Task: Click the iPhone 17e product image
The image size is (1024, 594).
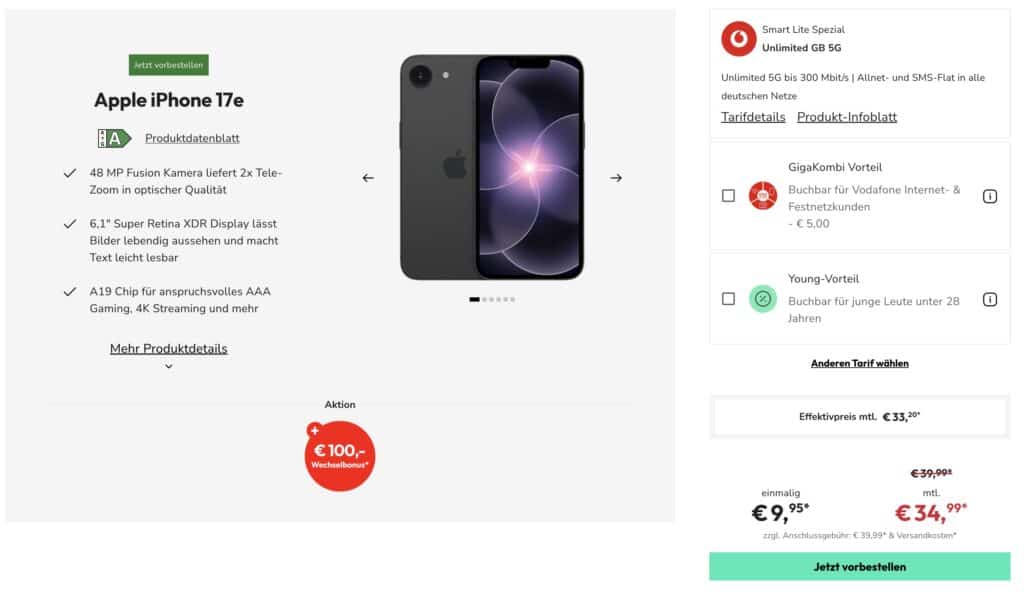Action: coord(492,168)
